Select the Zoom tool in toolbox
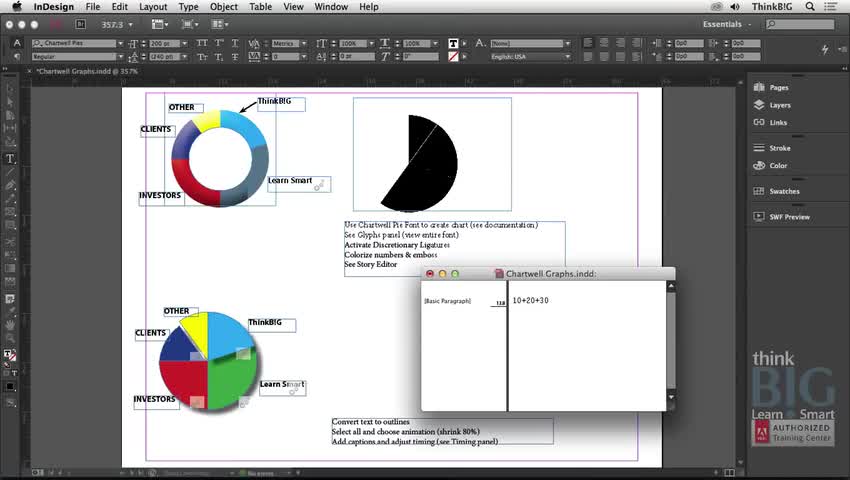Viewport: 850px width, 480px height. 10,338
